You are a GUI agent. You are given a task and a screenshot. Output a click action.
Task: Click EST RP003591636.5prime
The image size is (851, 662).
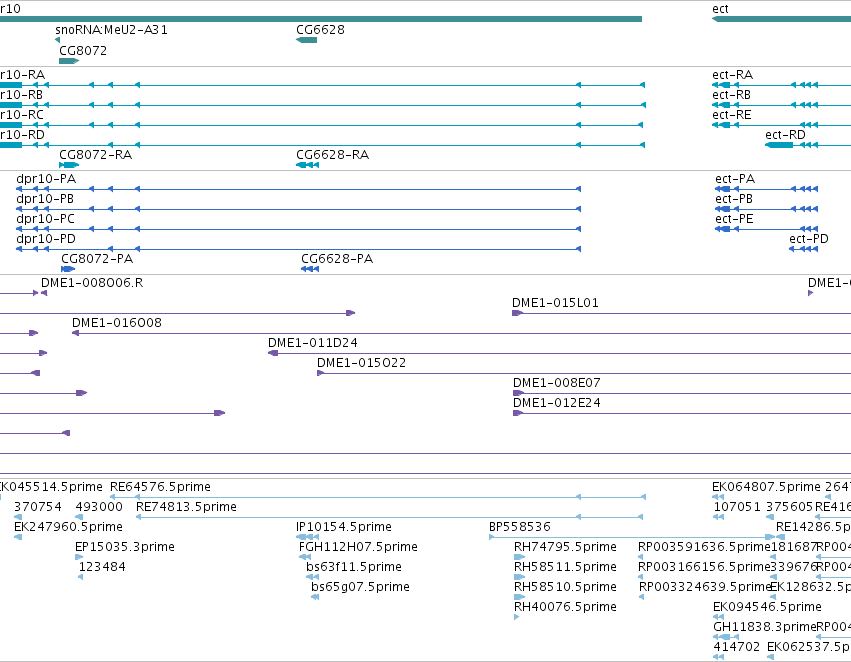tap(704, 548)
